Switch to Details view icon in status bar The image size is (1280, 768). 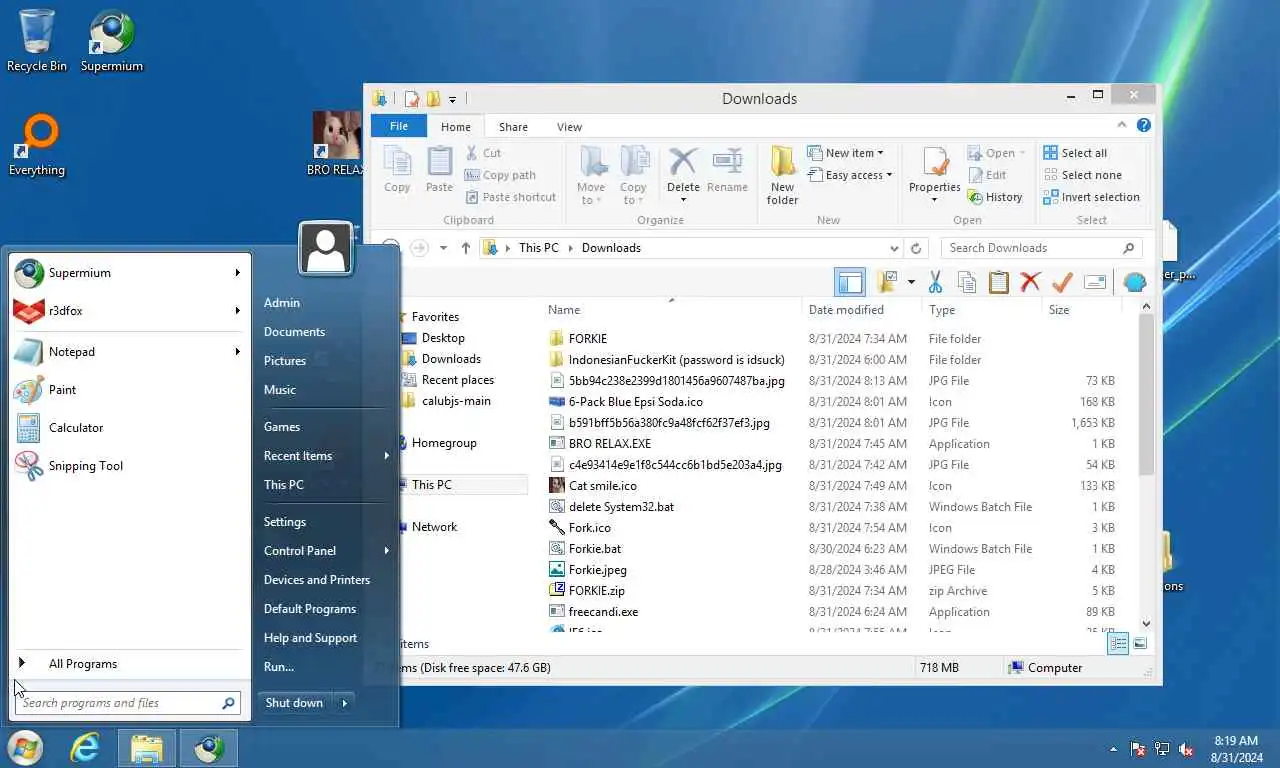coord(1118,644)
